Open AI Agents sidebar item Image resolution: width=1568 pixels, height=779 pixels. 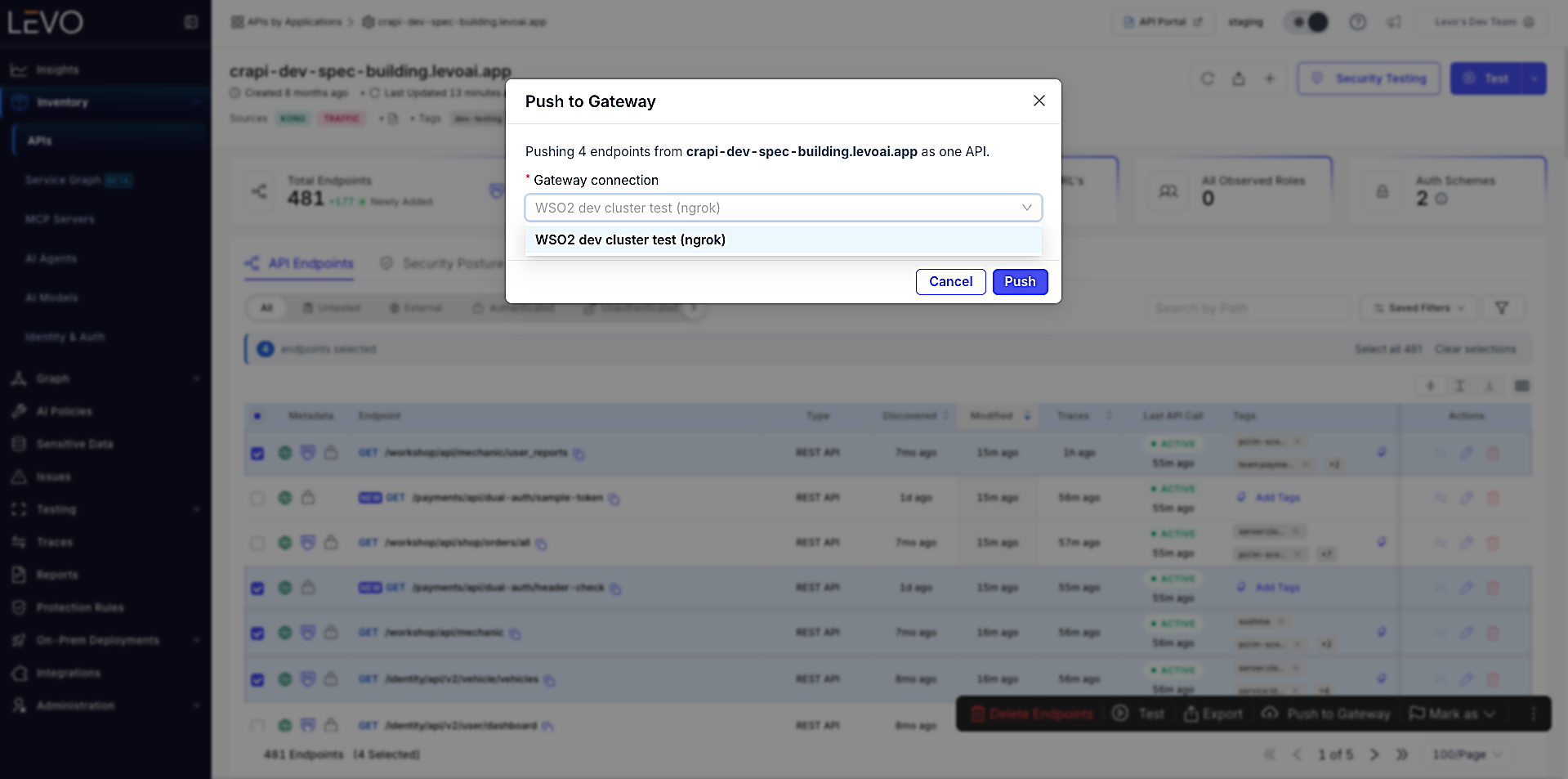51,258
